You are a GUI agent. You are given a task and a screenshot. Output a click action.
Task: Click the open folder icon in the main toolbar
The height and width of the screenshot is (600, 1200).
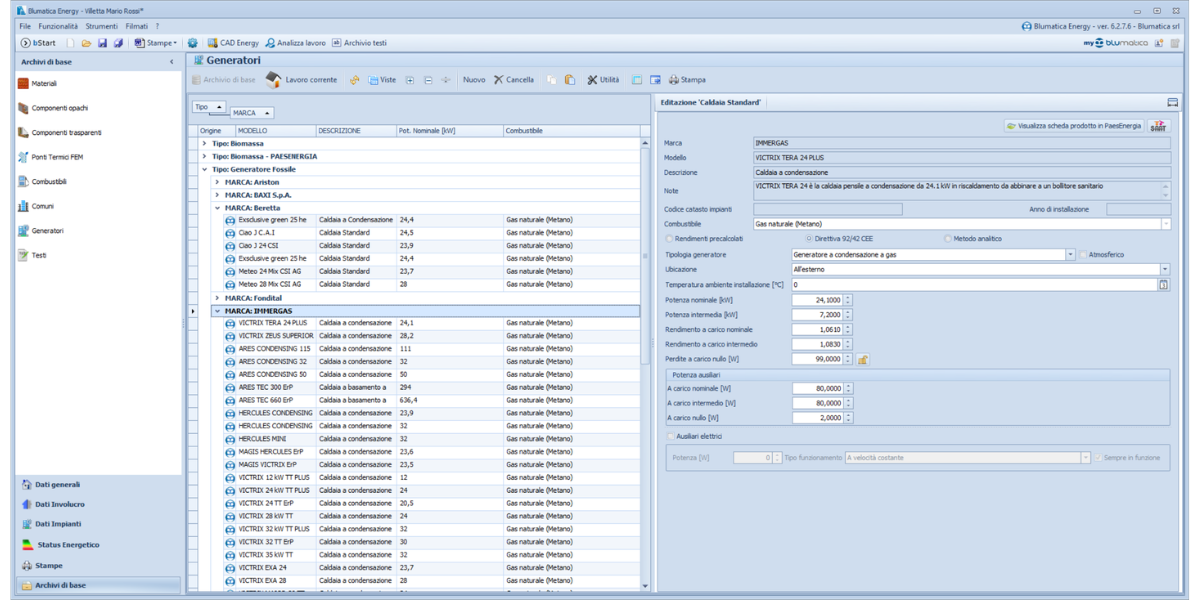tap(87, 43)
